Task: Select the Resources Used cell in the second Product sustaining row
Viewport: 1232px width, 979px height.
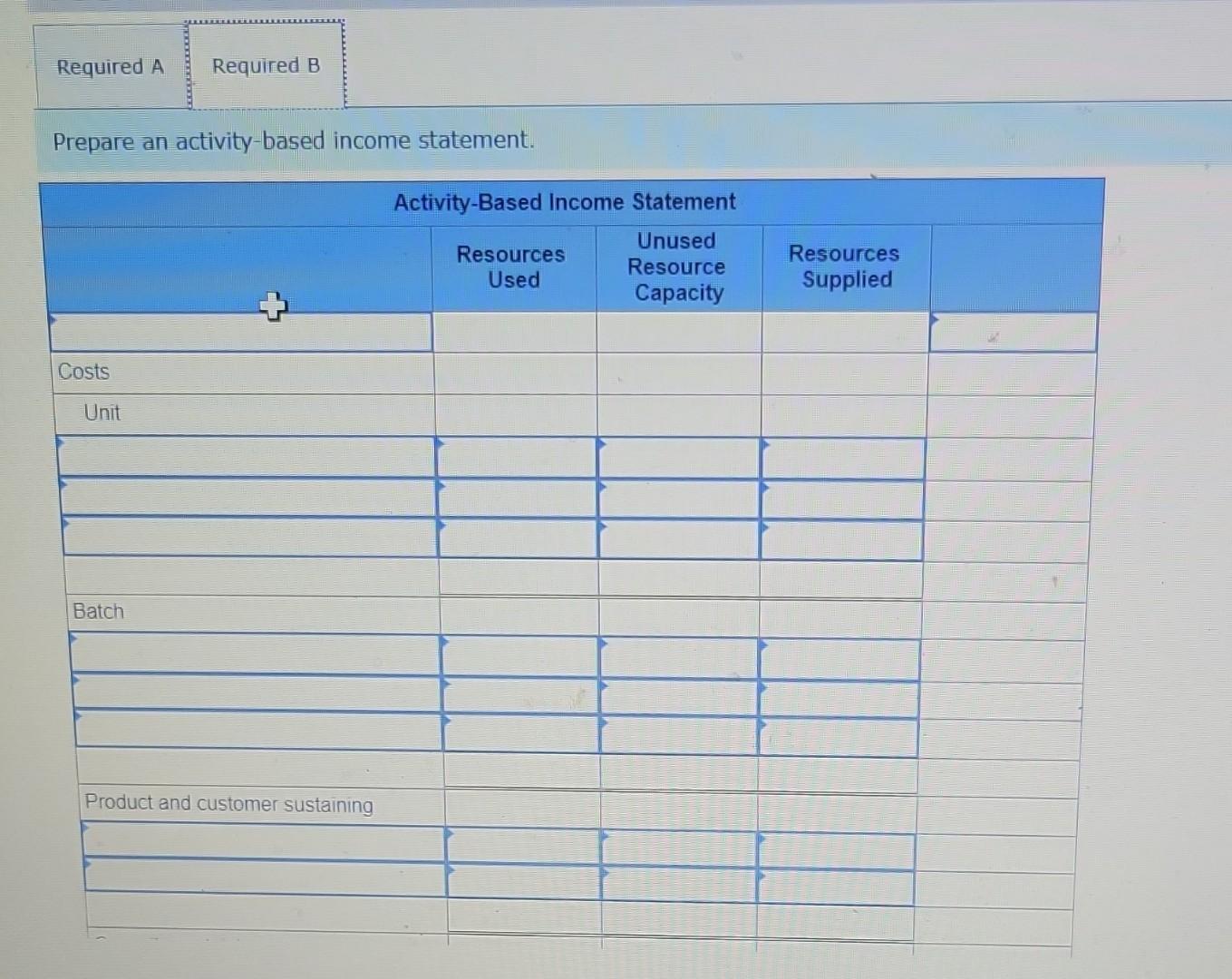Action: point(524,886)
